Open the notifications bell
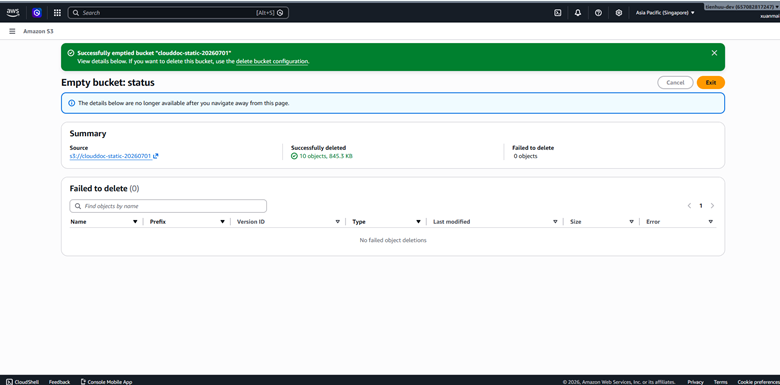Image resolution: width=780 pixels, height=385 pixels. (x=578, y=13)
